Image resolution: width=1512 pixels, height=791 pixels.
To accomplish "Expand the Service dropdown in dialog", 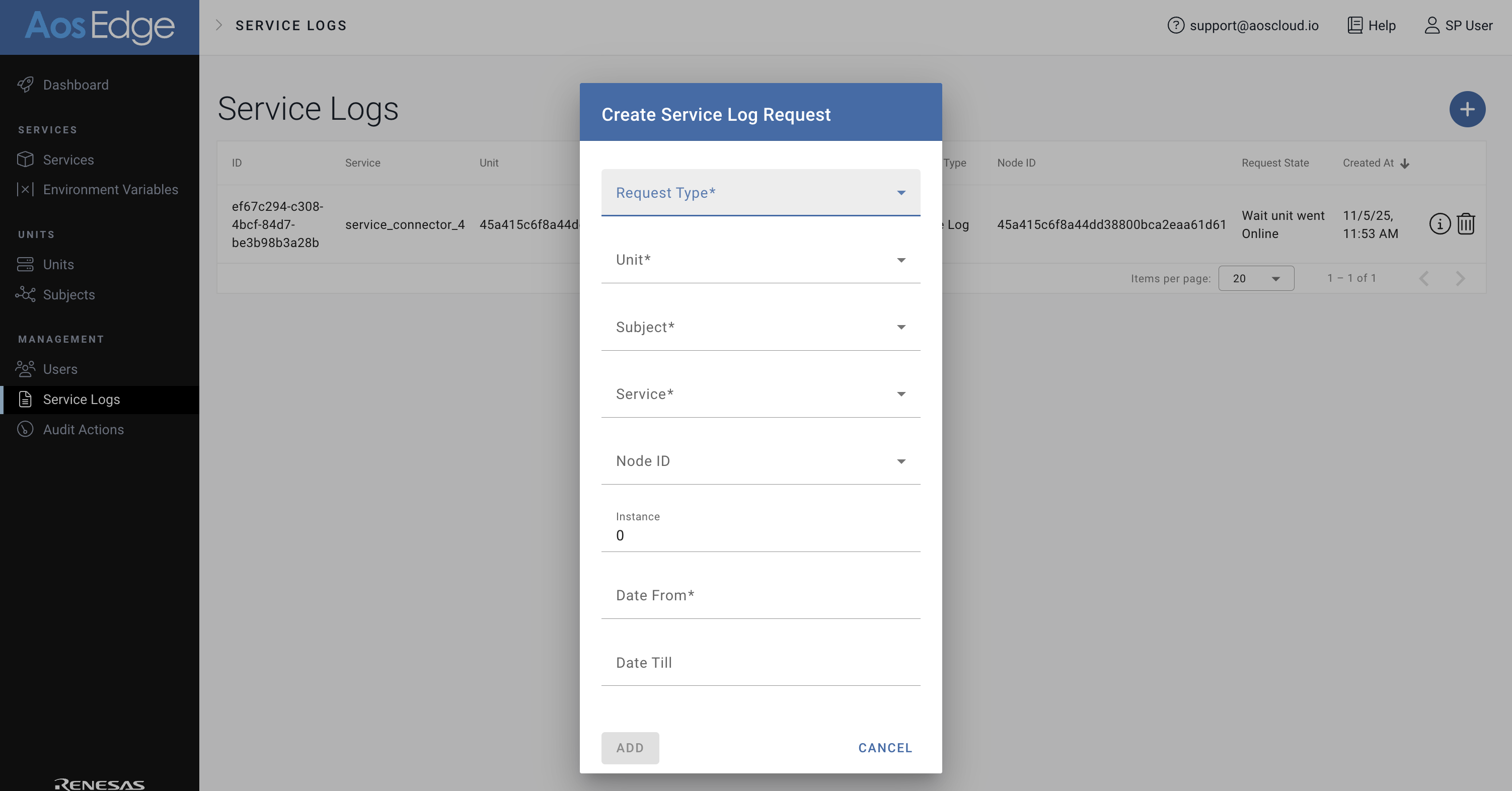I will pyautogui.click(x=760, y=394).
